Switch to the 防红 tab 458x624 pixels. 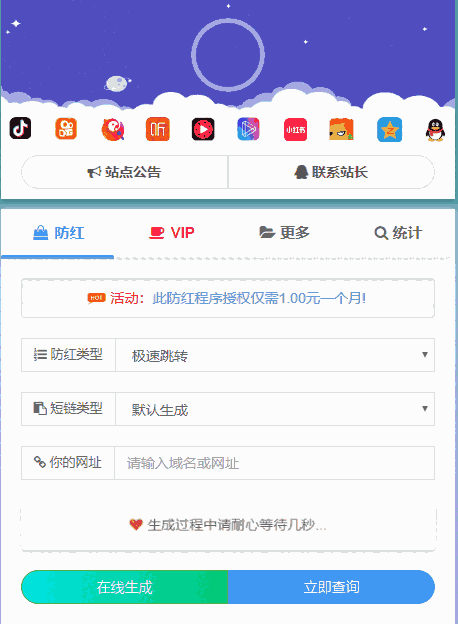click(x=58, y=233)
